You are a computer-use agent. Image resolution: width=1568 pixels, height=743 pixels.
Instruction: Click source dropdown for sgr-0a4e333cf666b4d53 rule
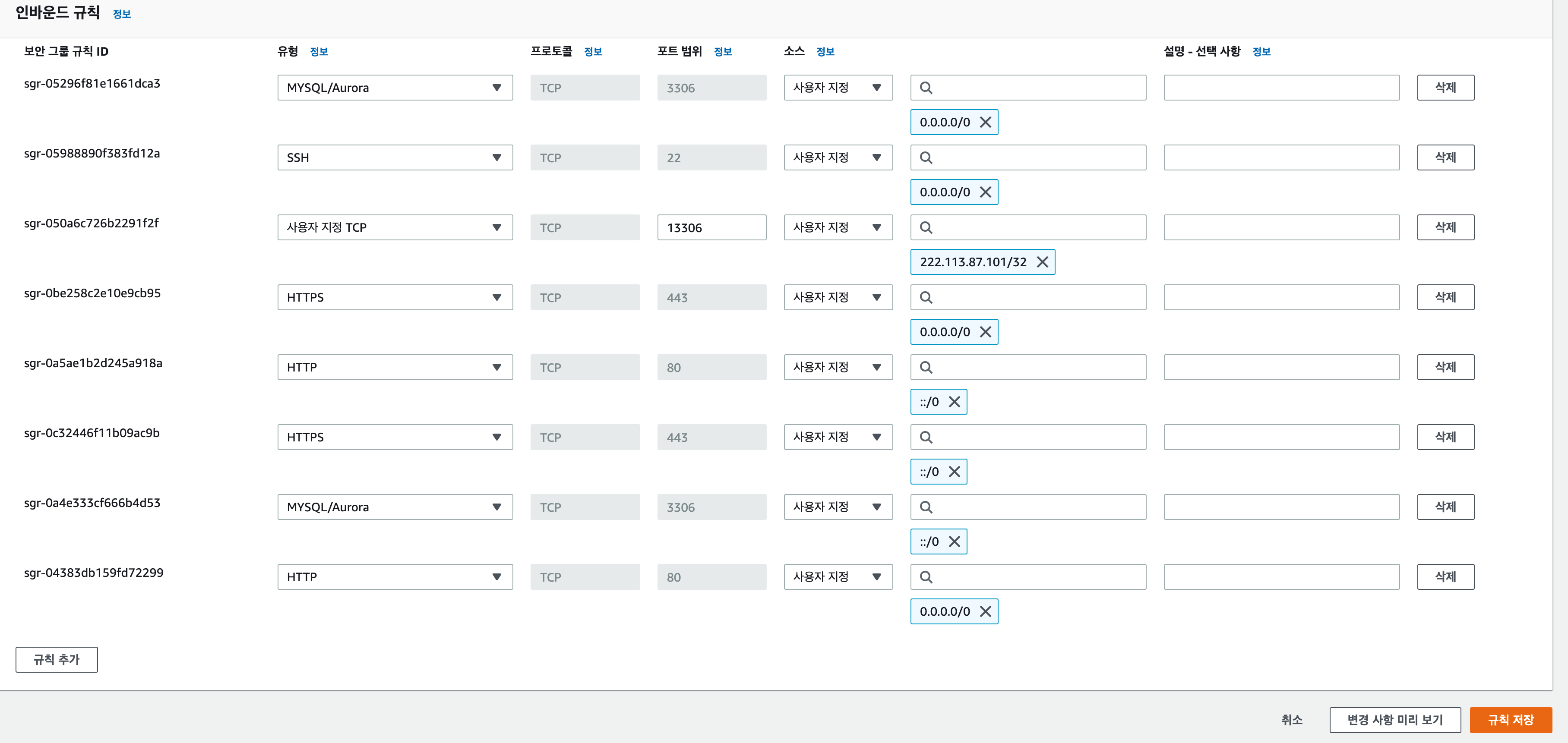(838, 507)
